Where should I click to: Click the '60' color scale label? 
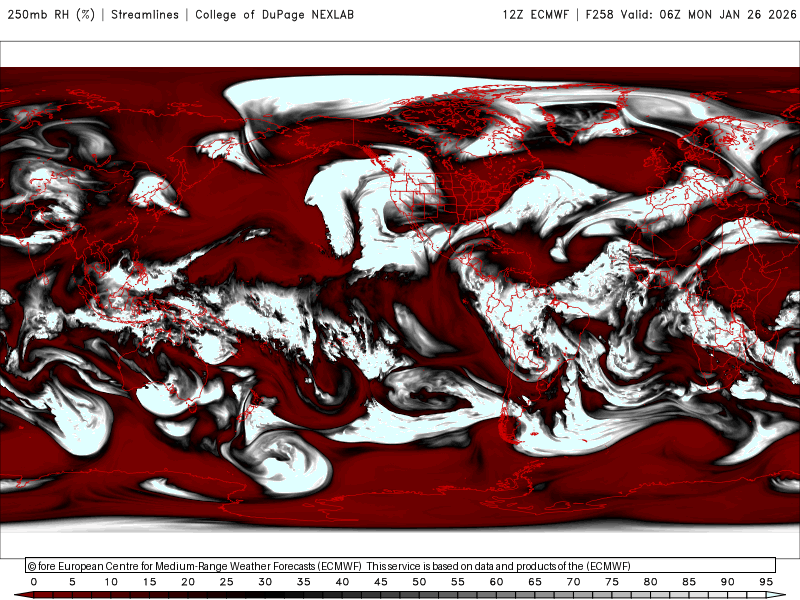[x=496, y=582]
